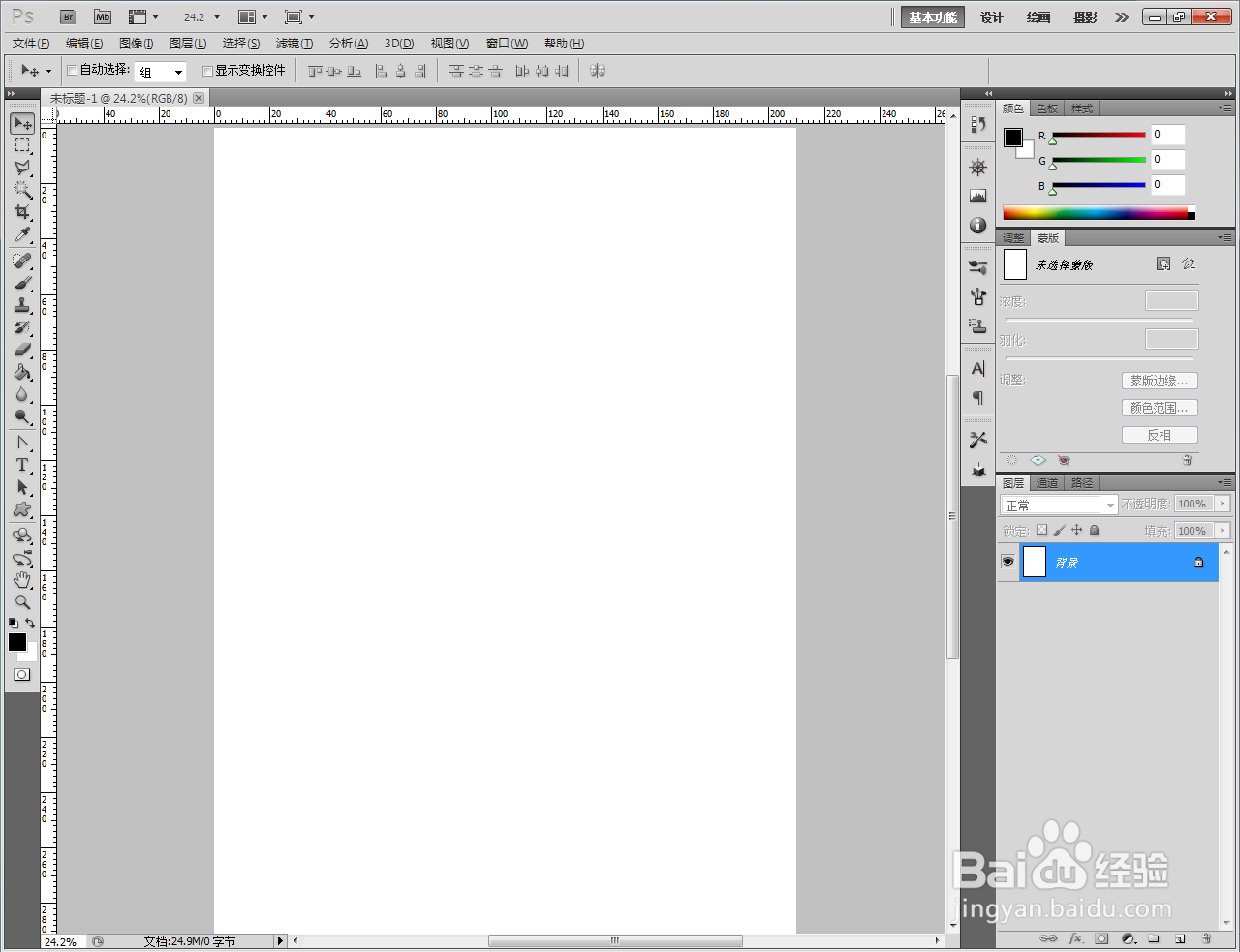The height and width of the screenshot is (952, 1240).
Task: Switch to the Channels tab
Action: click(1047, 483)
